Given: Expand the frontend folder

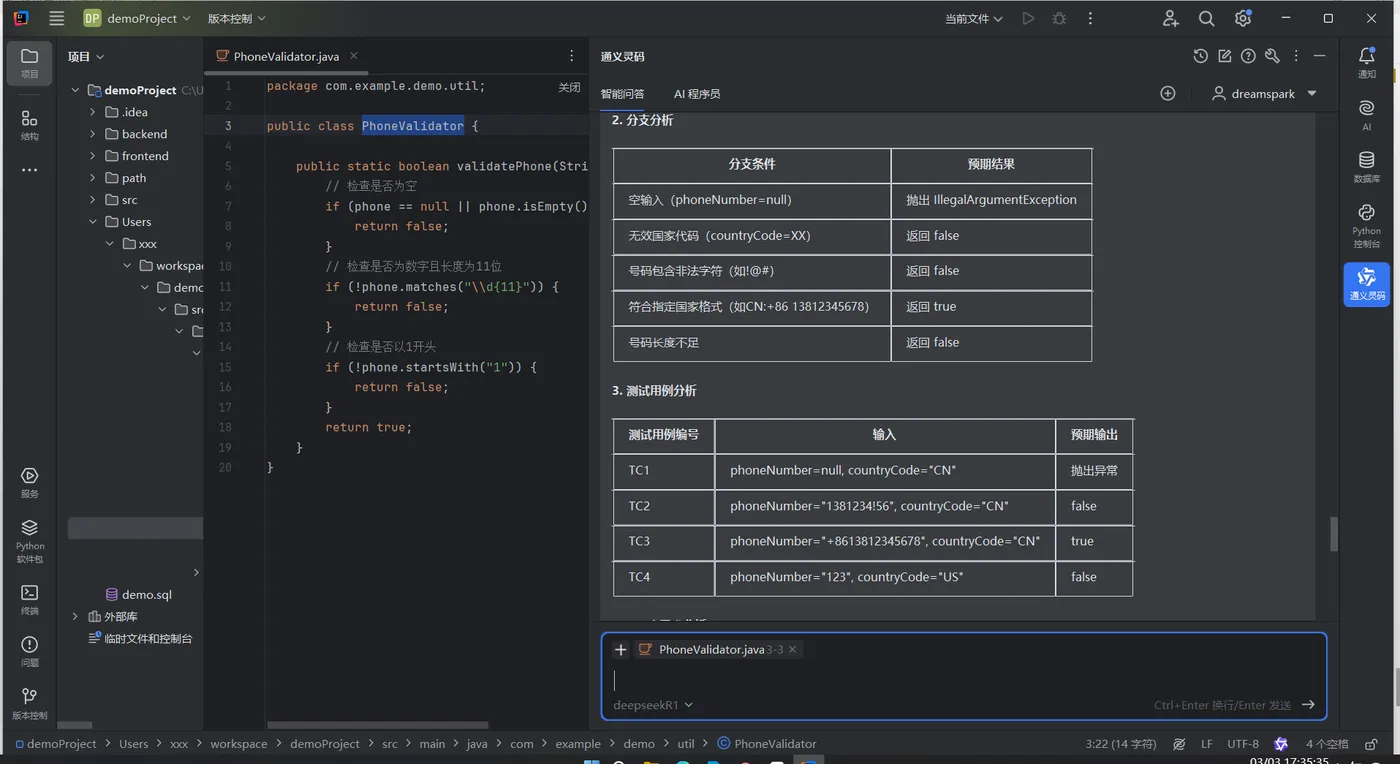Looking at the screenshot, I should click(x=93, y=156).
